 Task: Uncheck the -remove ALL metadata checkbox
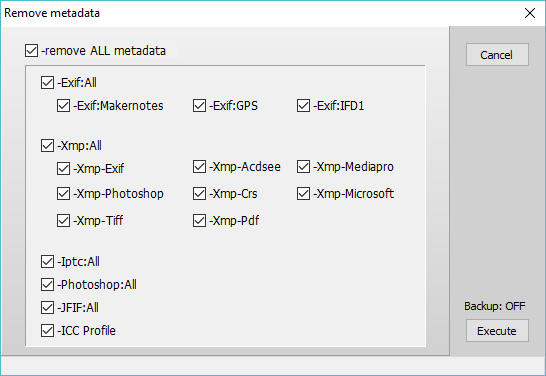tap(31, 50)
